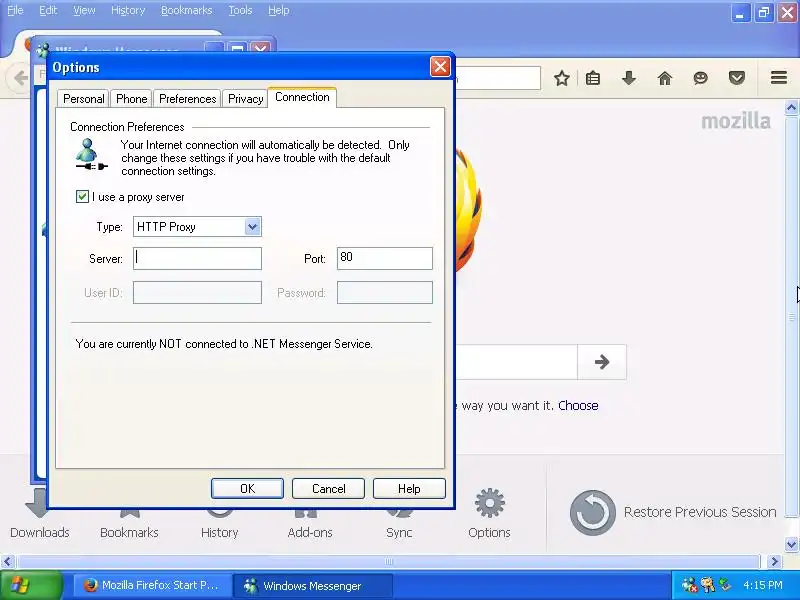Click the Firefox start page search box
Viewport: 800px width, 600px height.
(516, 362)
